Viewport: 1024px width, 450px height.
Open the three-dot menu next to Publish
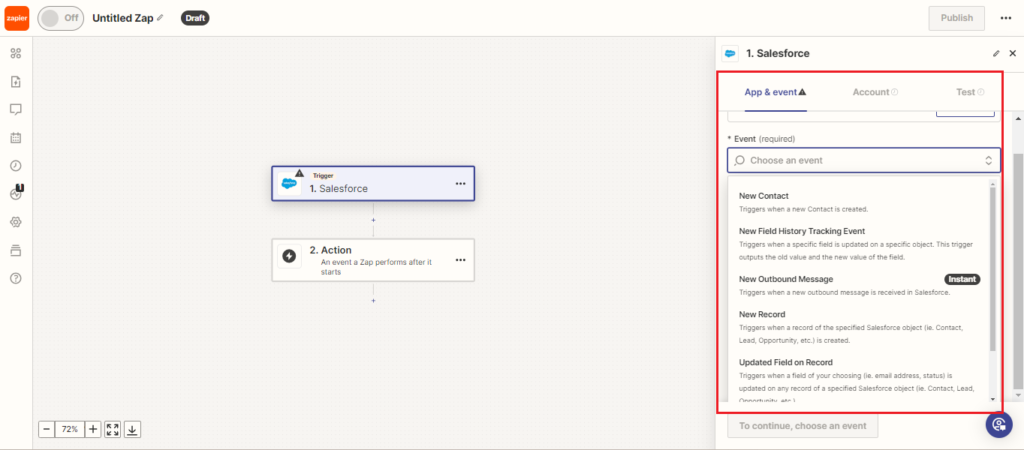(1006, 18)
